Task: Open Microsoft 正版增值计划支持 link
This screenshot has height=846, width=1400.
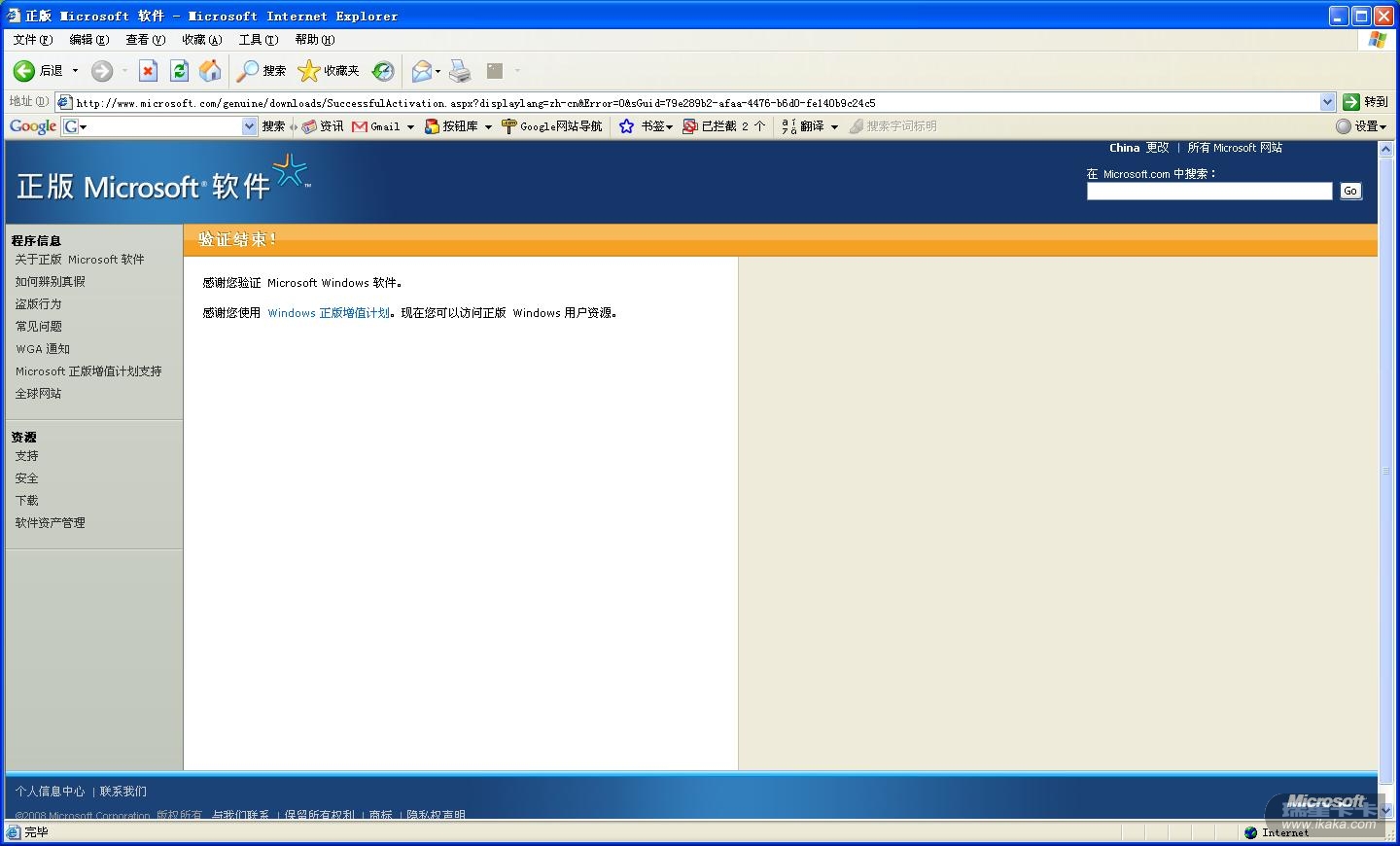Action: 88,371
